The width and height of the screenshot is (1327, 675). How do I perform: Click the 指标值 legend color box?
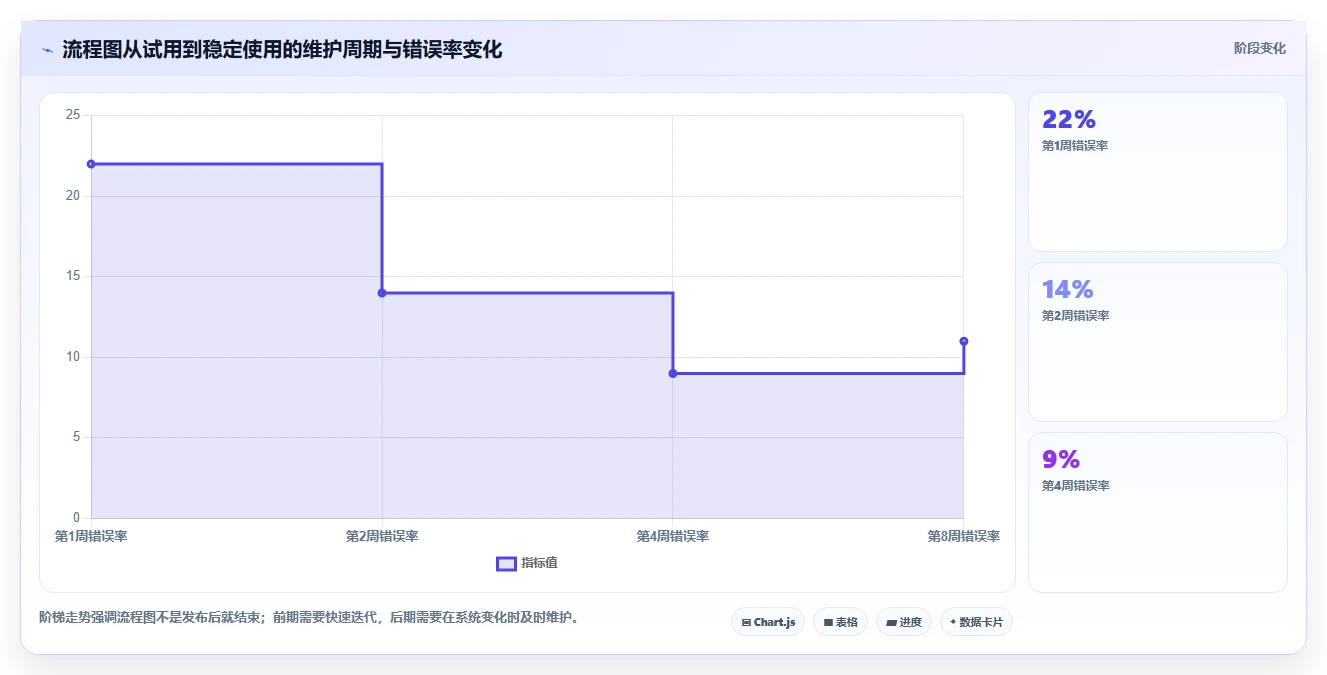(x=506, y=563)
